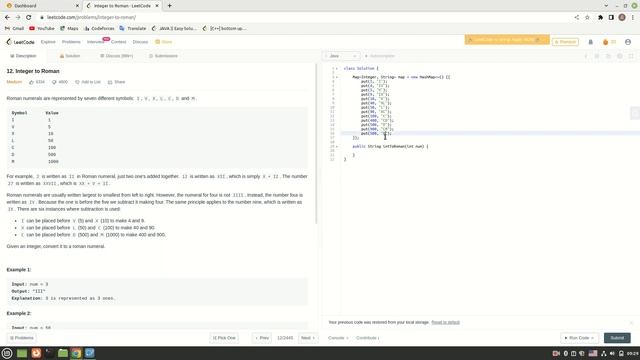
Task: Open the Discuss nav item
Action: point(140,42)
